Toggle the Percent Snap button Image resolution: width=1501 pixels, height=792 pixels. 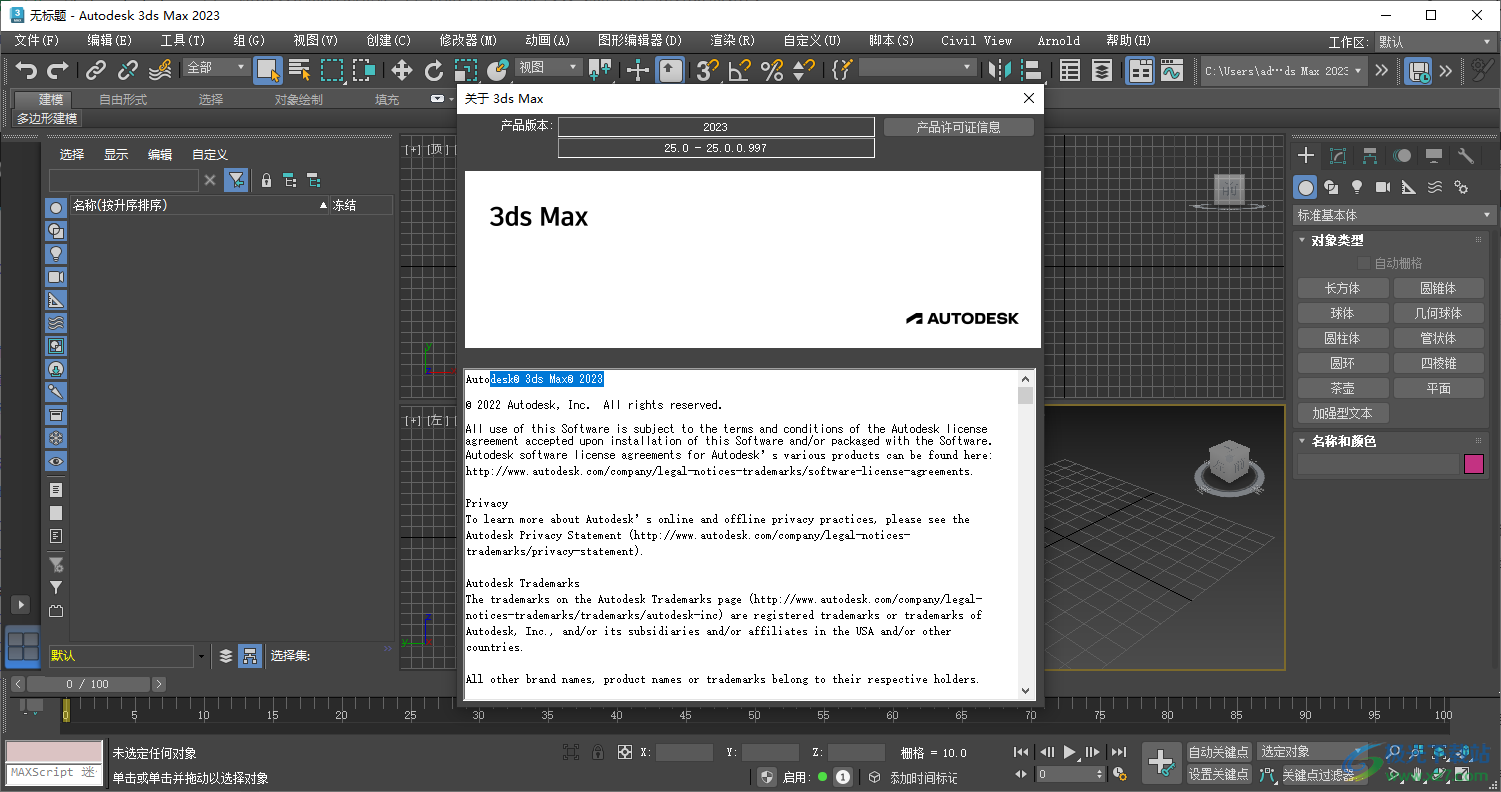(771, 70)
